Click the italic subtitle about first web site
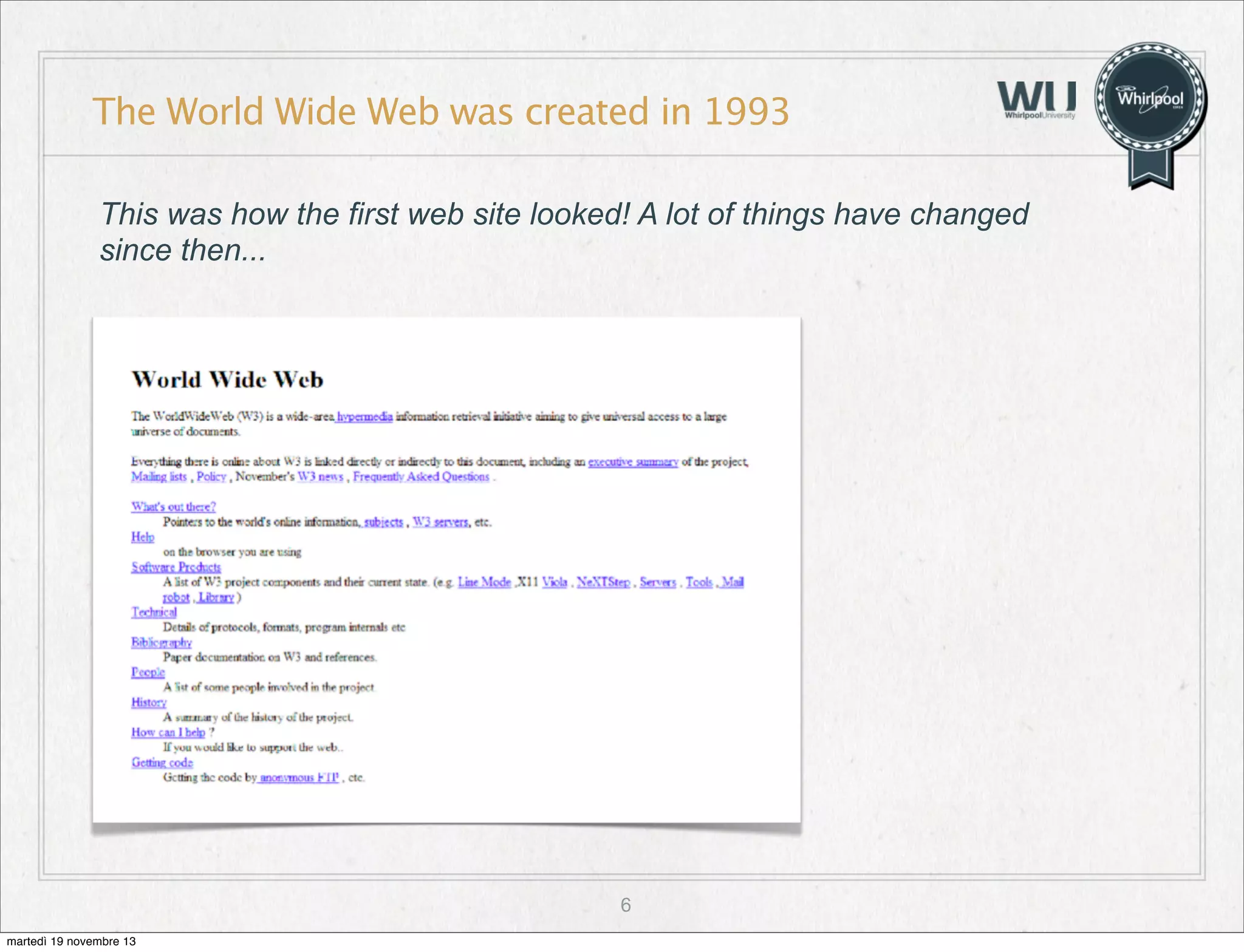This screenshot has height=952, width=1244. 565,232
